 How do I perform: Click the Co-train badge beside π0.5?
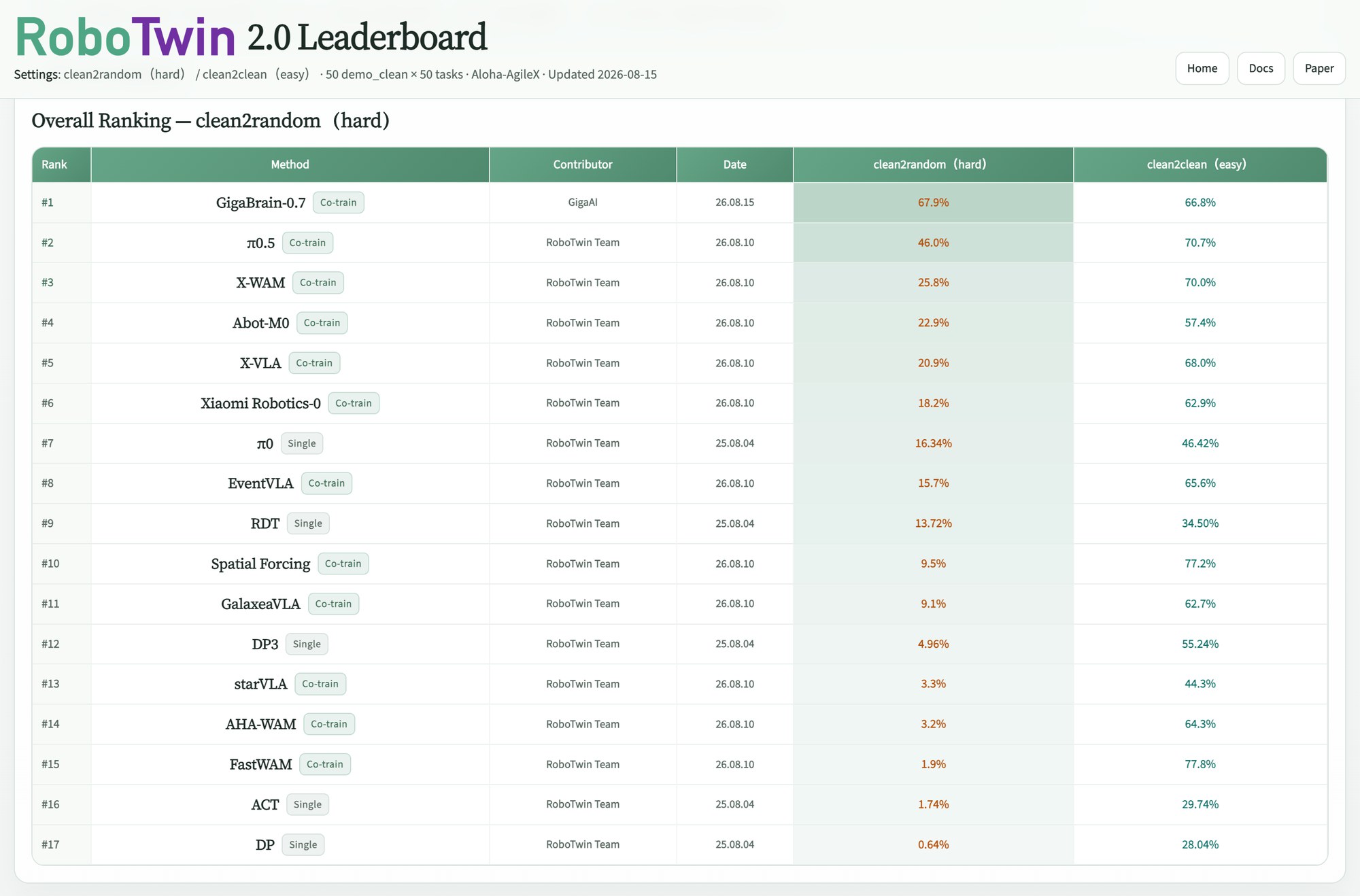(x=307, y=243)
